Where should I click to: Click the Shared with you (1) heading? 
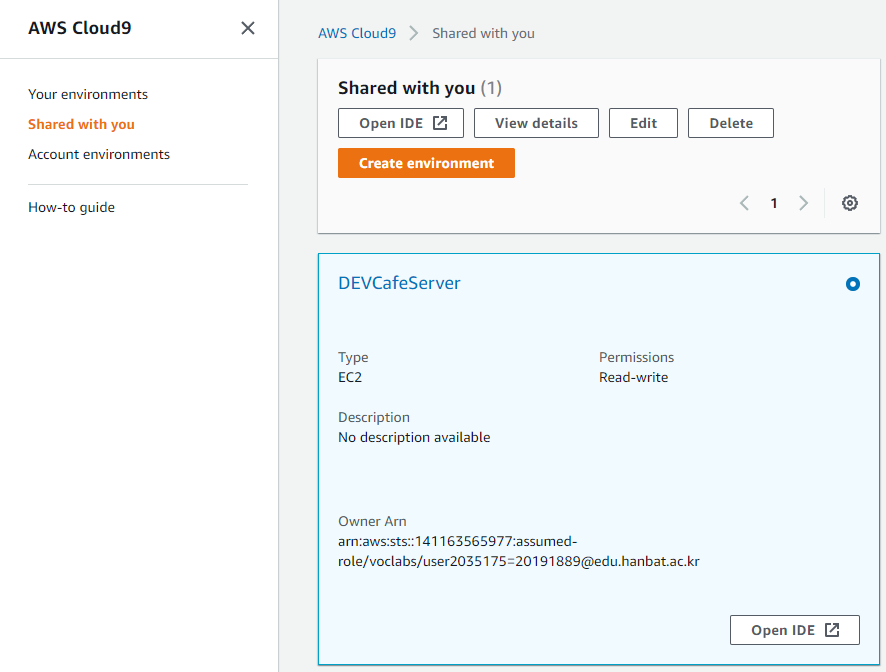420,88
